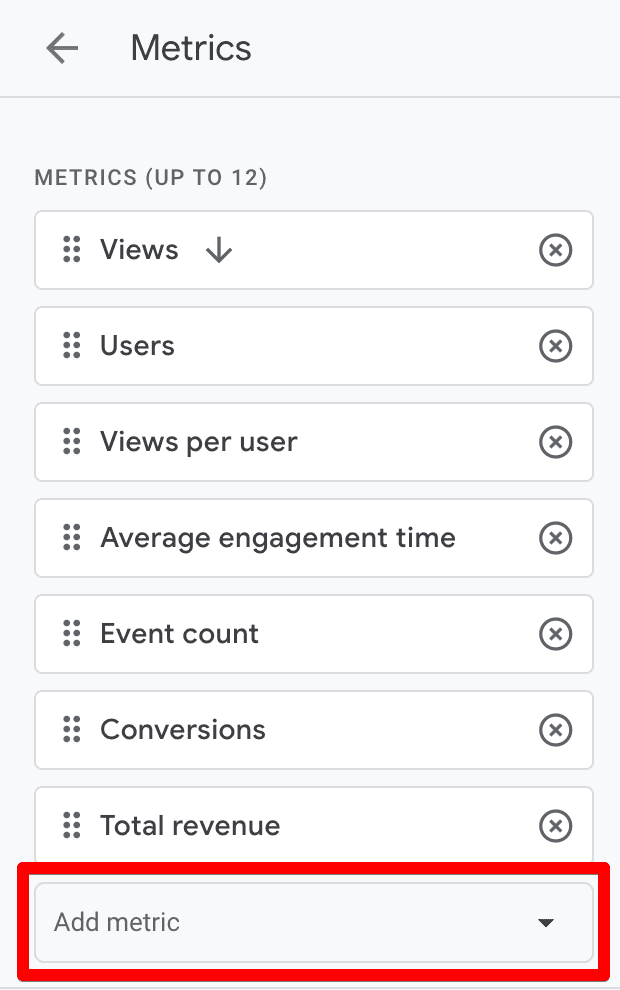Image resolution: width=620 pixels, height=990 pixels.
Task: Remove the Event count metric
Action: pos(556,634)
